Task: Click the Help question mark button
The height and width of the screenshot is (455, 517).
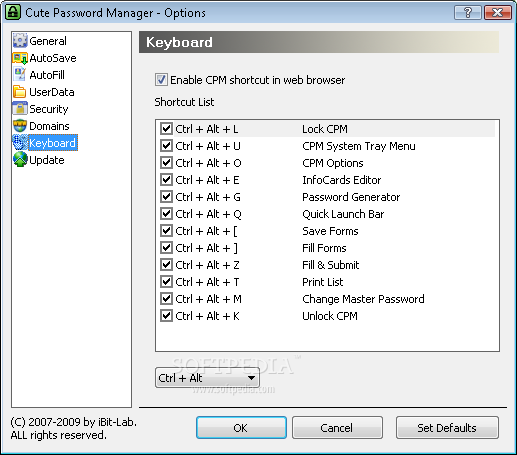Action: coord(468,13)
